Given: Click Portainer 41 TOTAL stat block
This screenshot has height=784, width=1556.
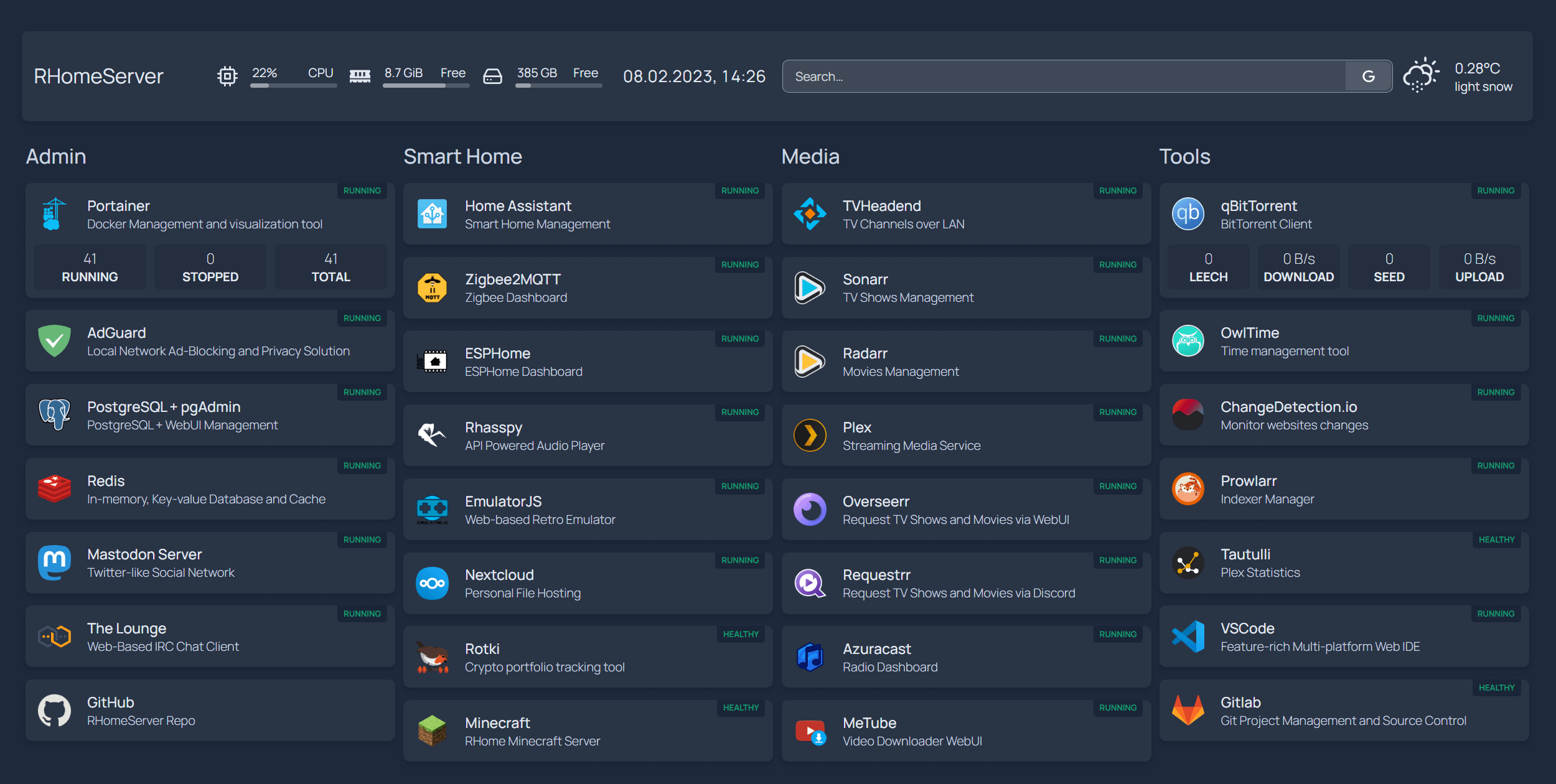Looking at the screenshot, I should click(x=331, y=267).
